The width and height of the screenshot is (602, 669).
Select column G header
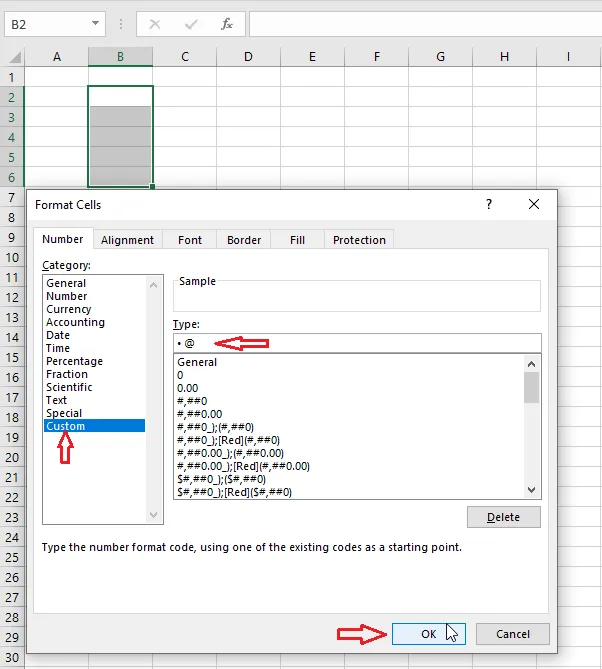[x=440, y=57]
